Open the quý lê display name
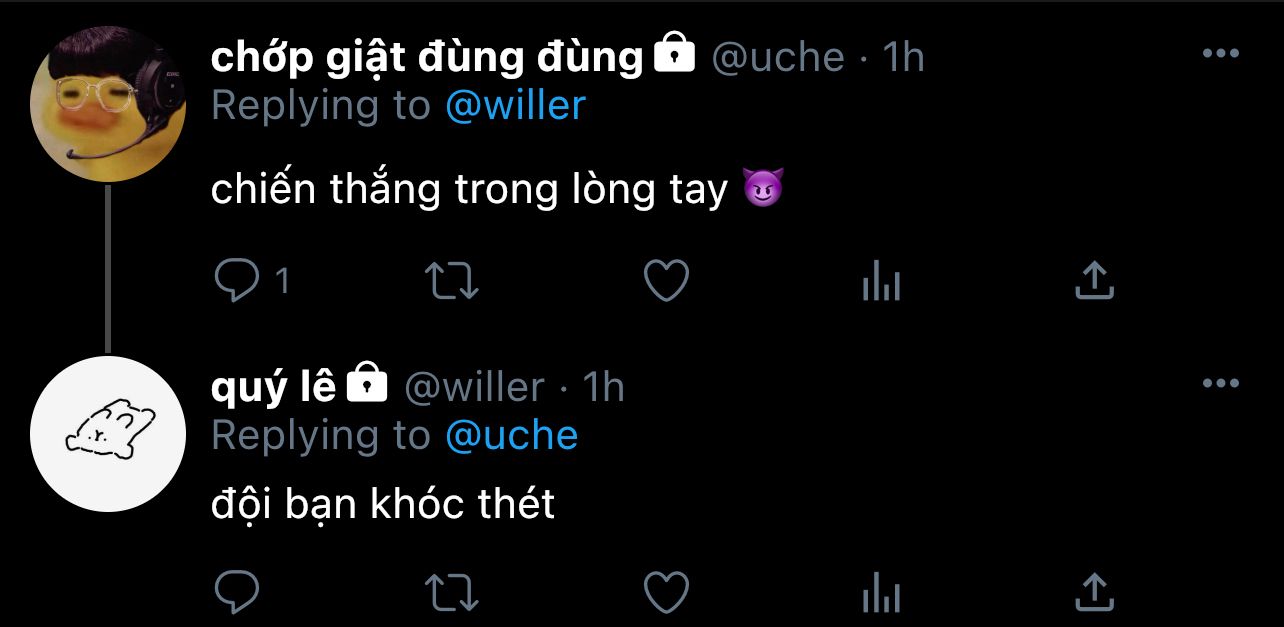Screen dimensions: 1284x627 click(273, 387)
